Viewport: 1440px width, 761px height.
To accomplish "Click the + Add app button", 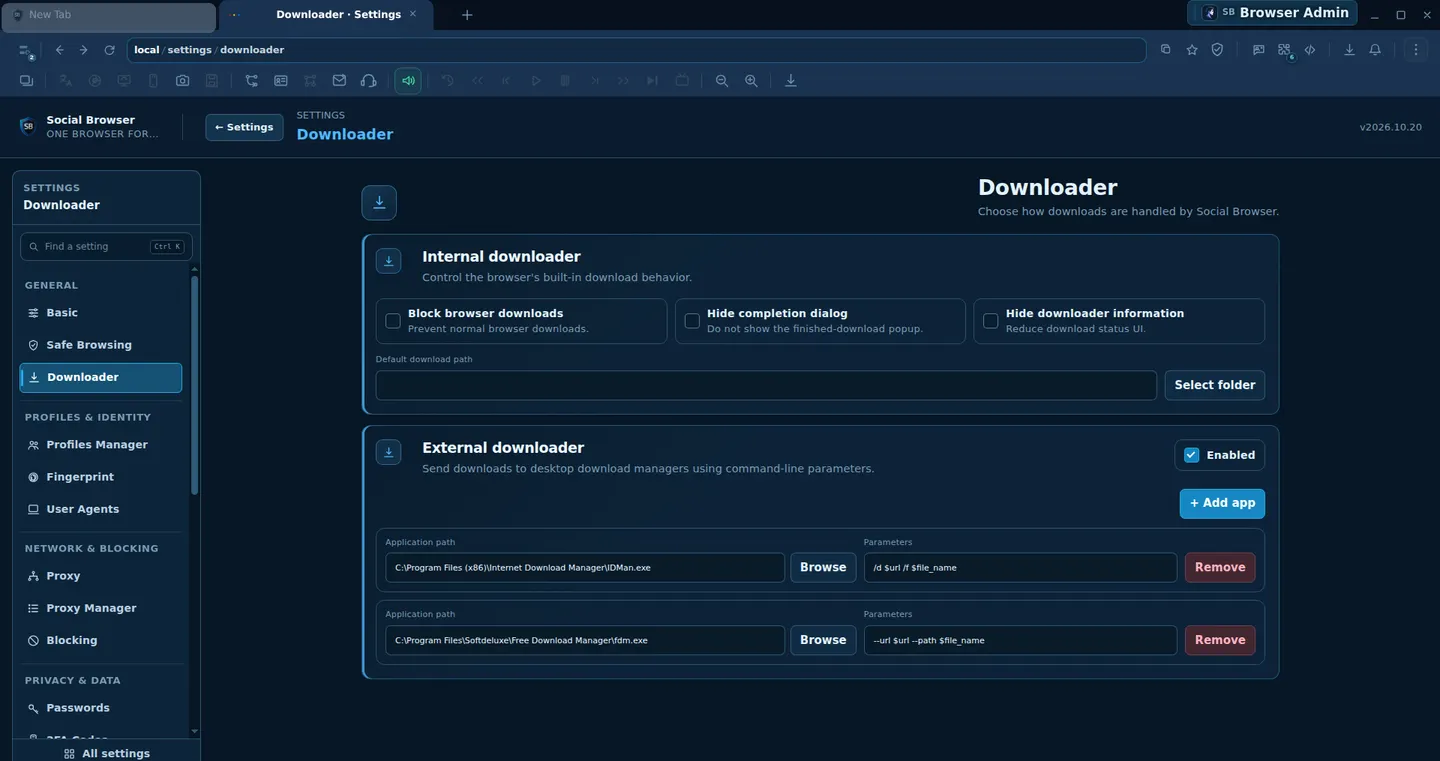I will pyautogui.click(x=1222, y=503).
